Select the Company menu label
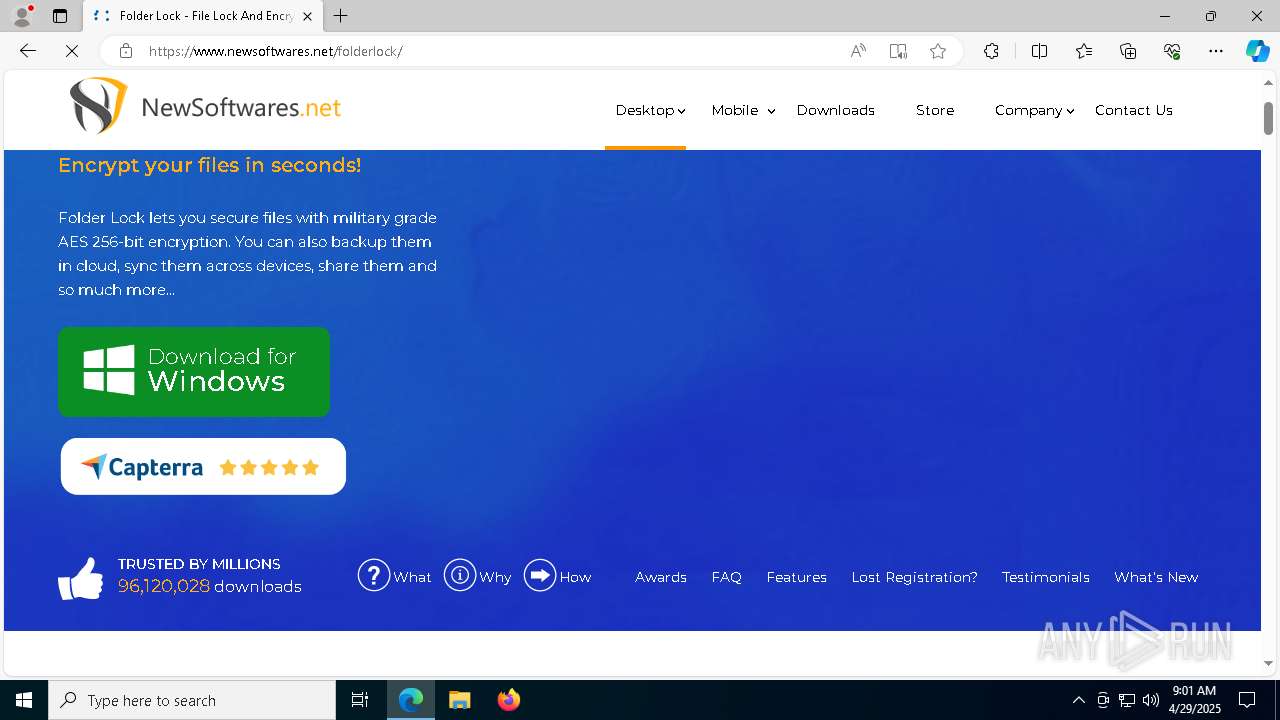This screenshot has width=1280, height=720. (x=1028, y=110)
